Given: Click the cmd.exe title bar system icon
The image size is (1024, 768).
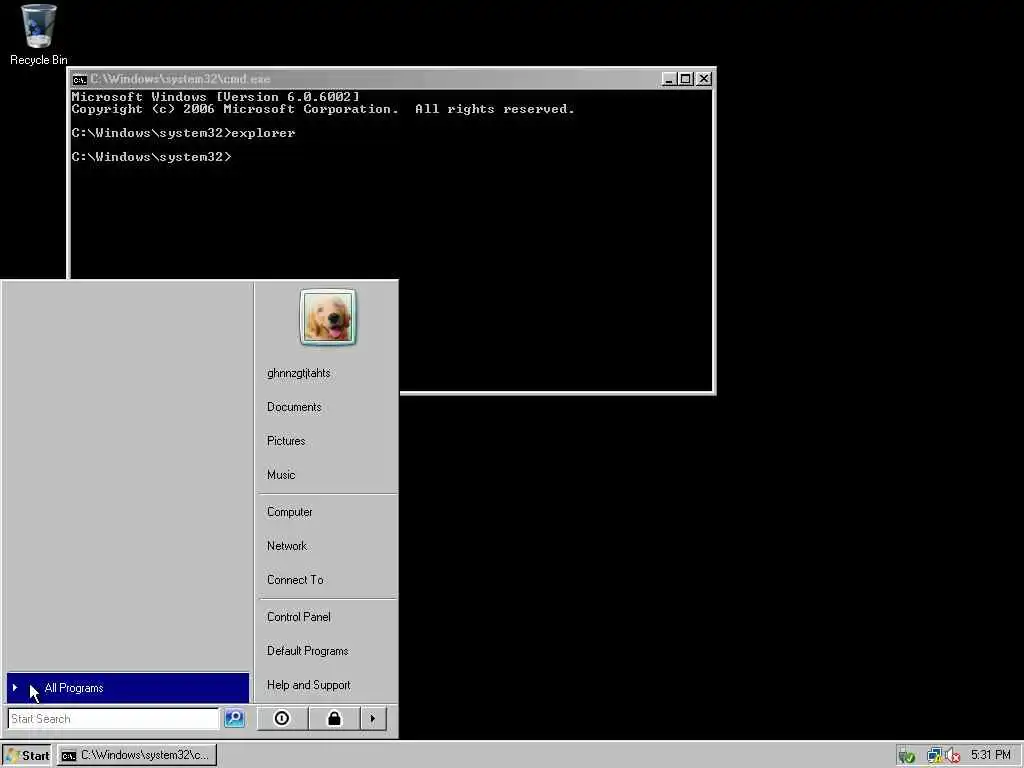Looking at the screenshot, I should (x=80, y=80).
